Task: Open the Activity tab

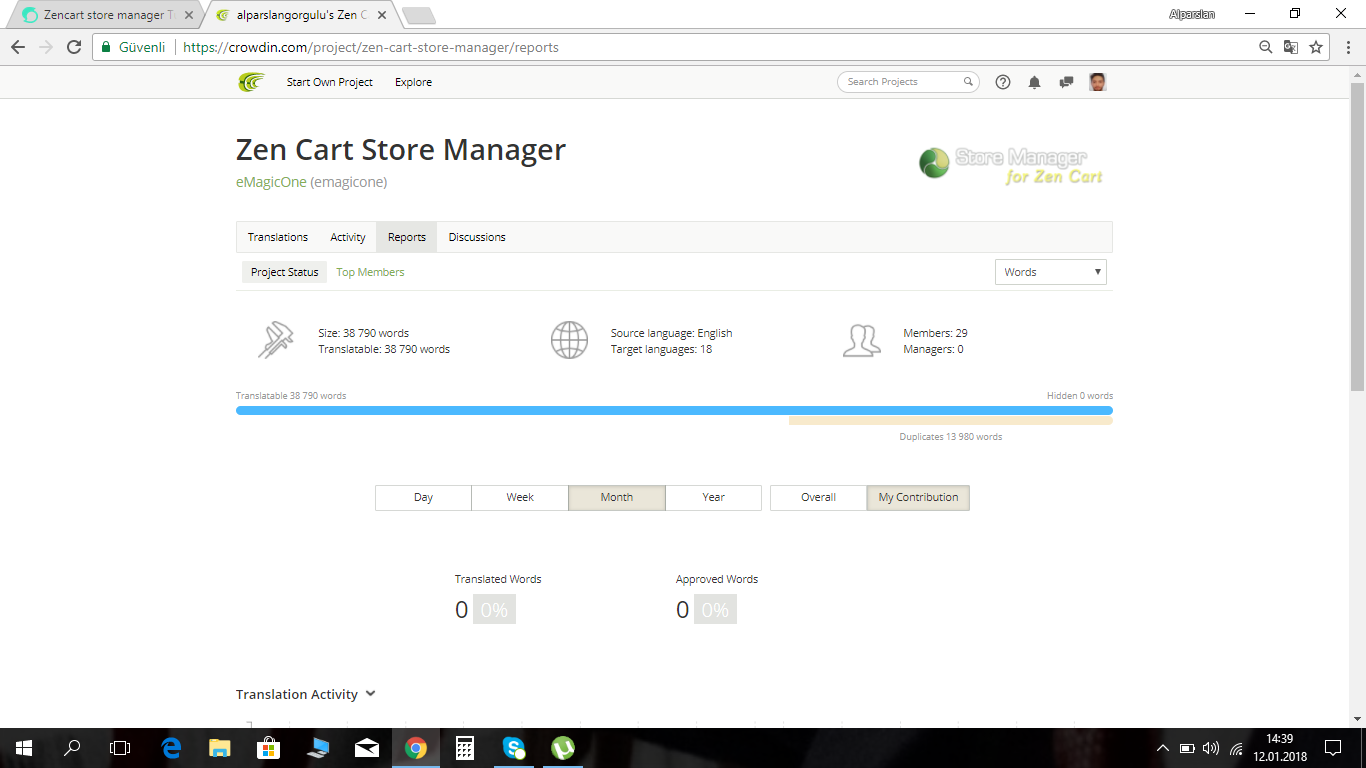Action: point(348,237)
